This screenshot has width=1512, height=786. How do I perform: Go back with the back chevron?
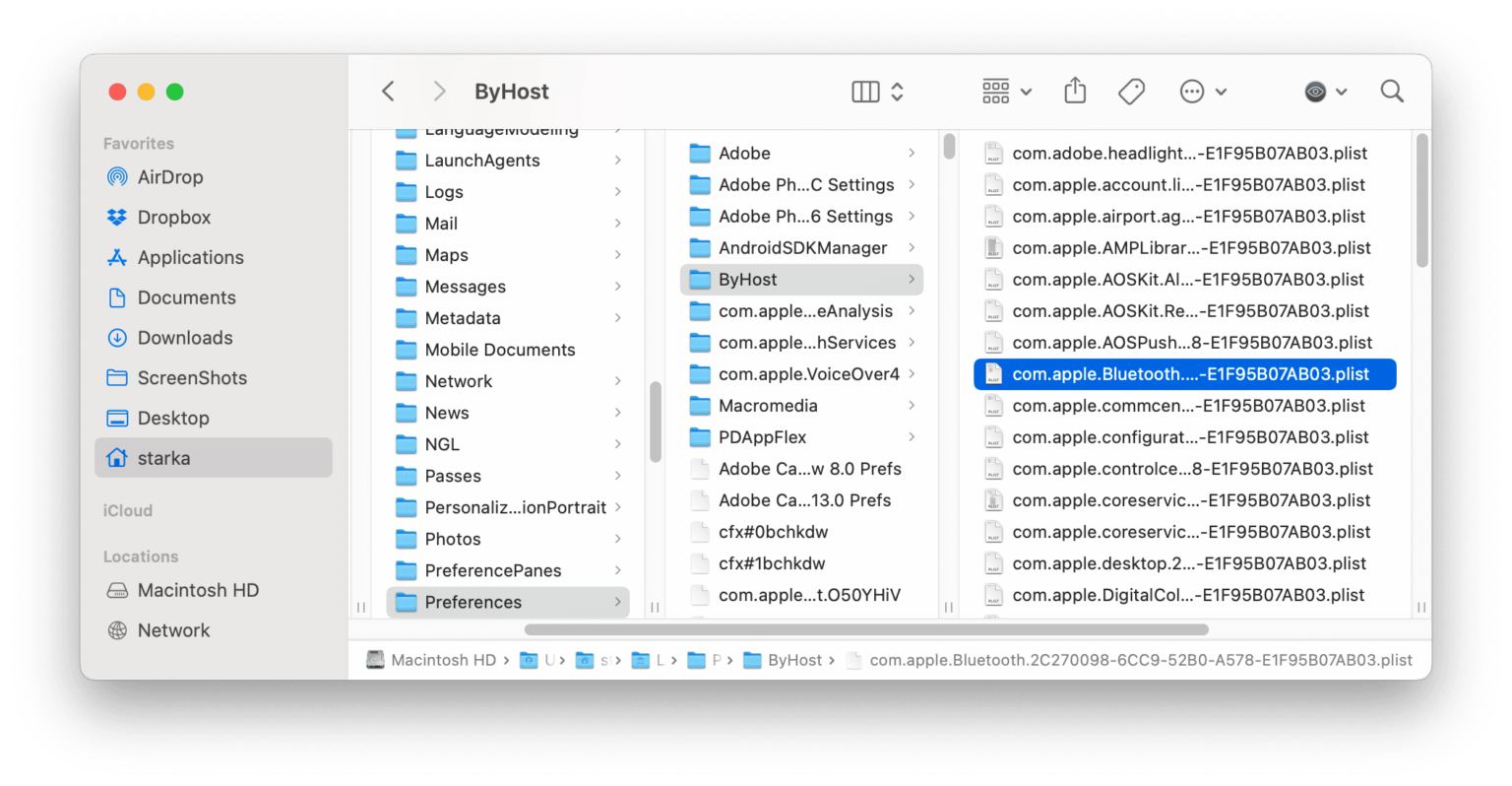click(389, 92)
